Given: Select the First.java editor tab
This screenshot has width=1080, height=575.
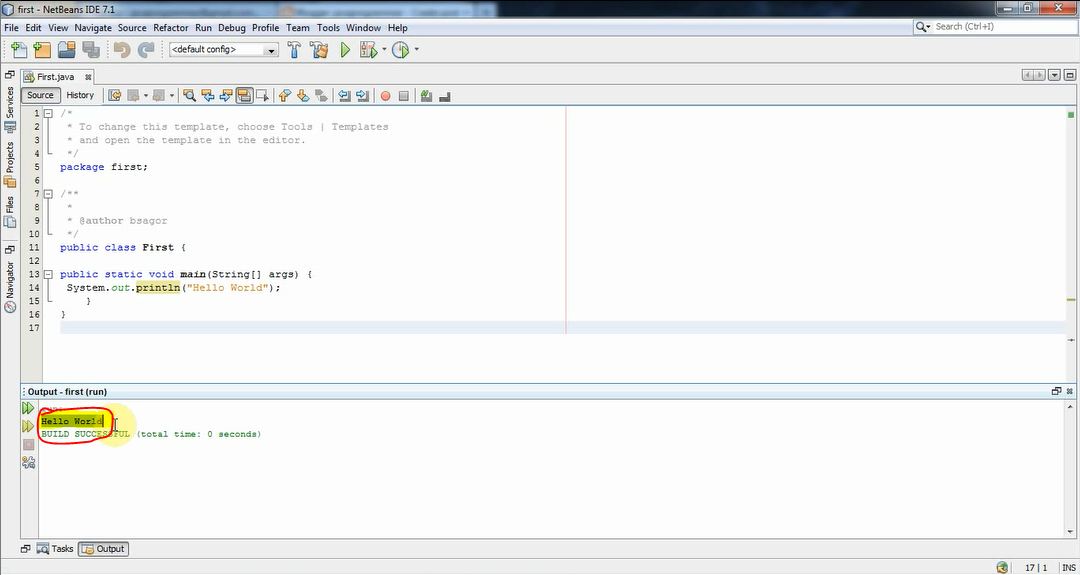Looking at the screenshot, I should [55, 76].
